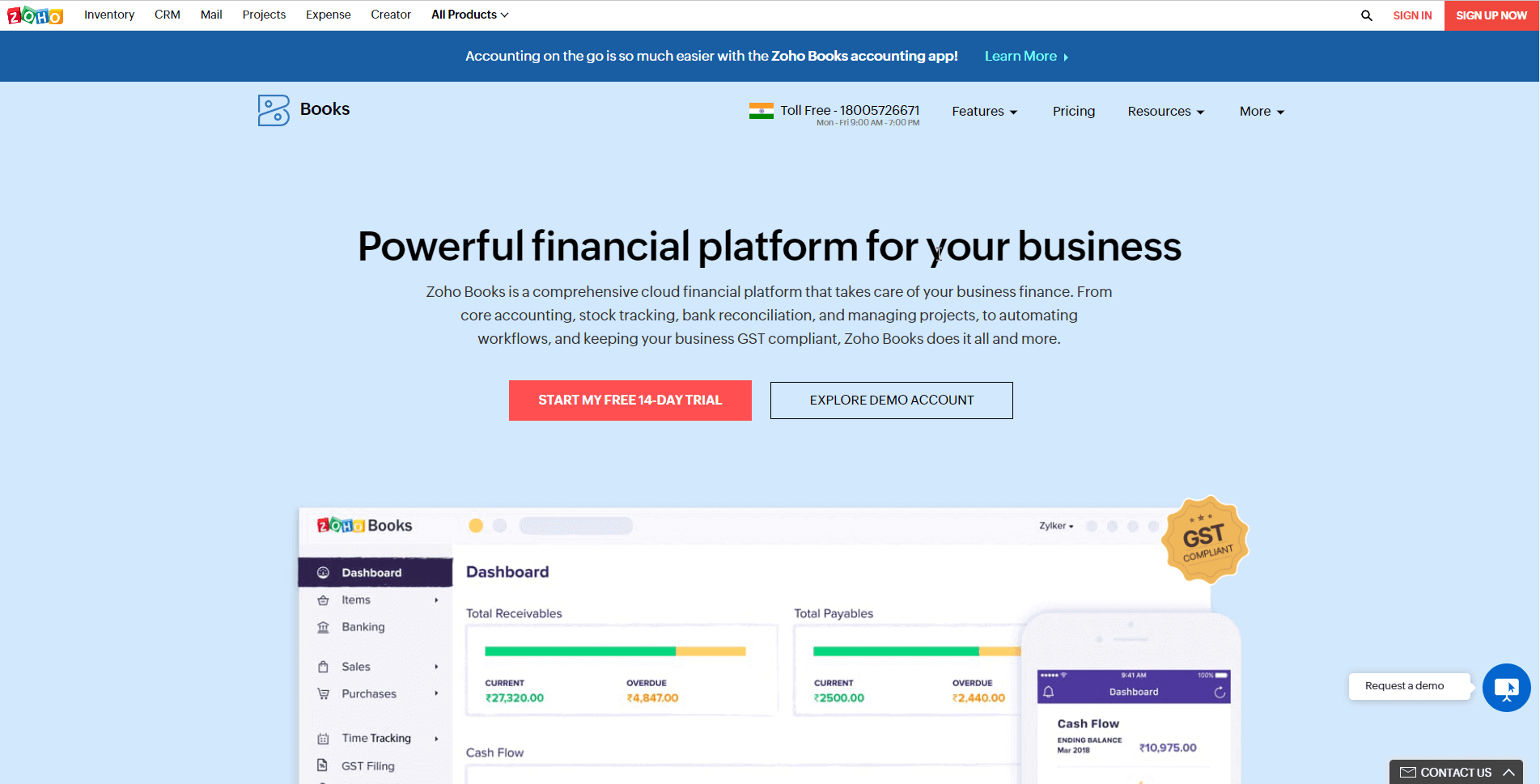Image resolution: width=1540 pixels, height=784 pixels.
Task: Click the Zoho logo in the top bar
Action: click(35, 15)
